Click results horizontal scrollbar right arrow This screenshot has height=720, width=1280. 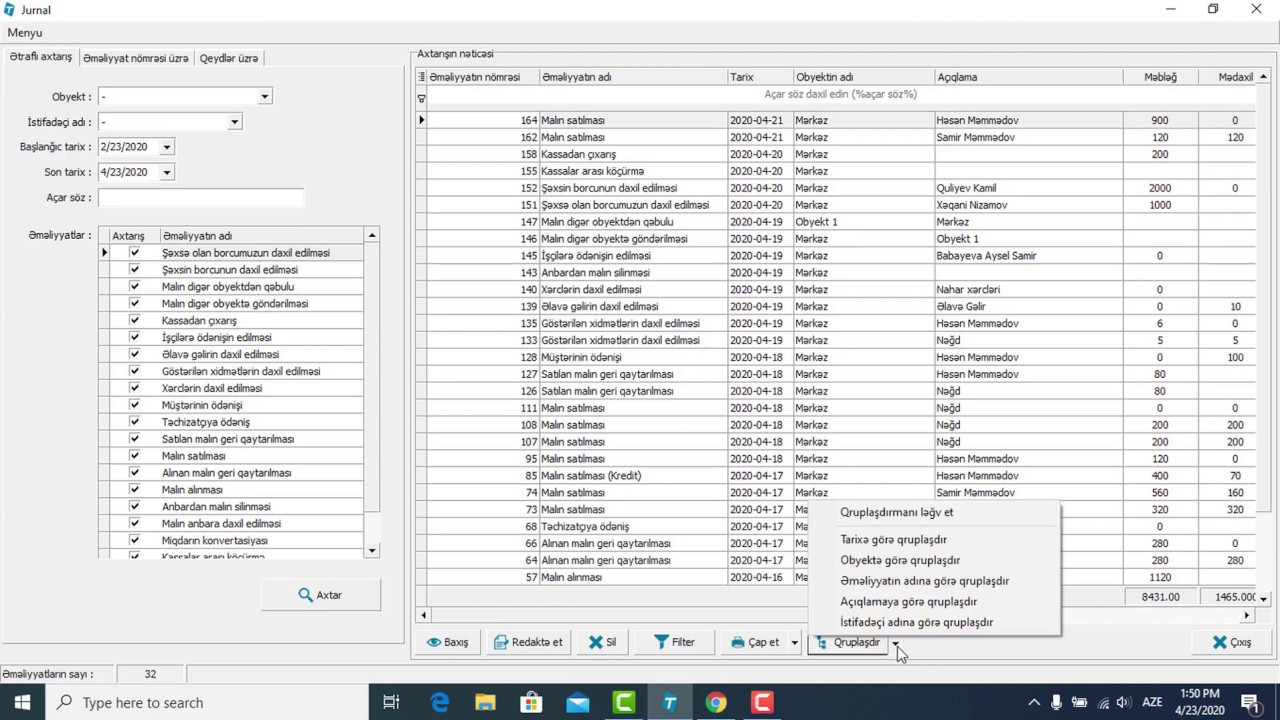pos(1247,615)
